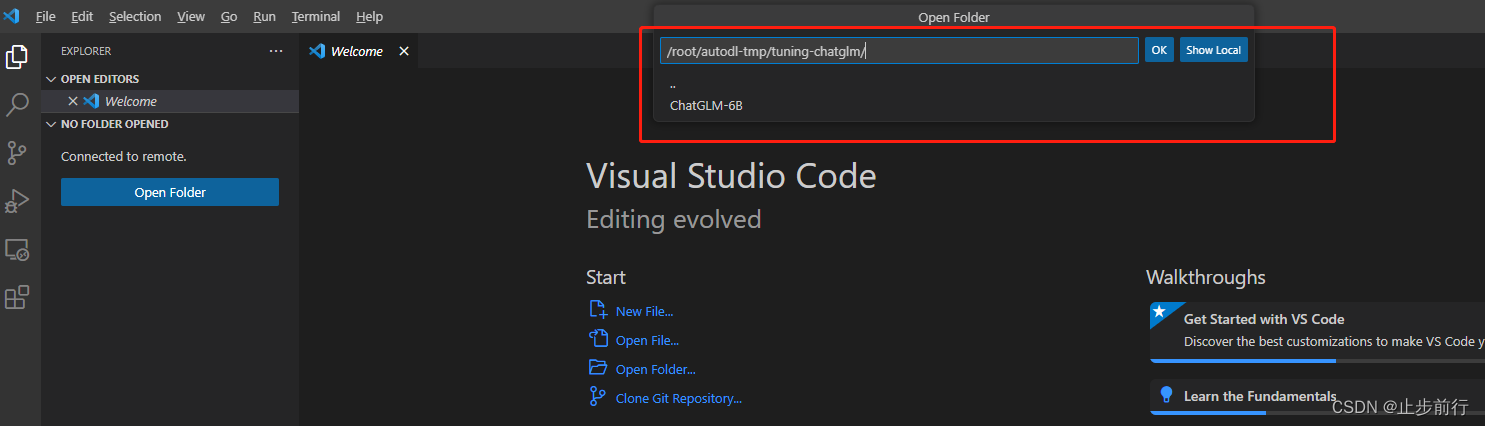Select the parent directory '..' entry
This screenshot has height=426, width=1485.
click(x=953, y=85)
